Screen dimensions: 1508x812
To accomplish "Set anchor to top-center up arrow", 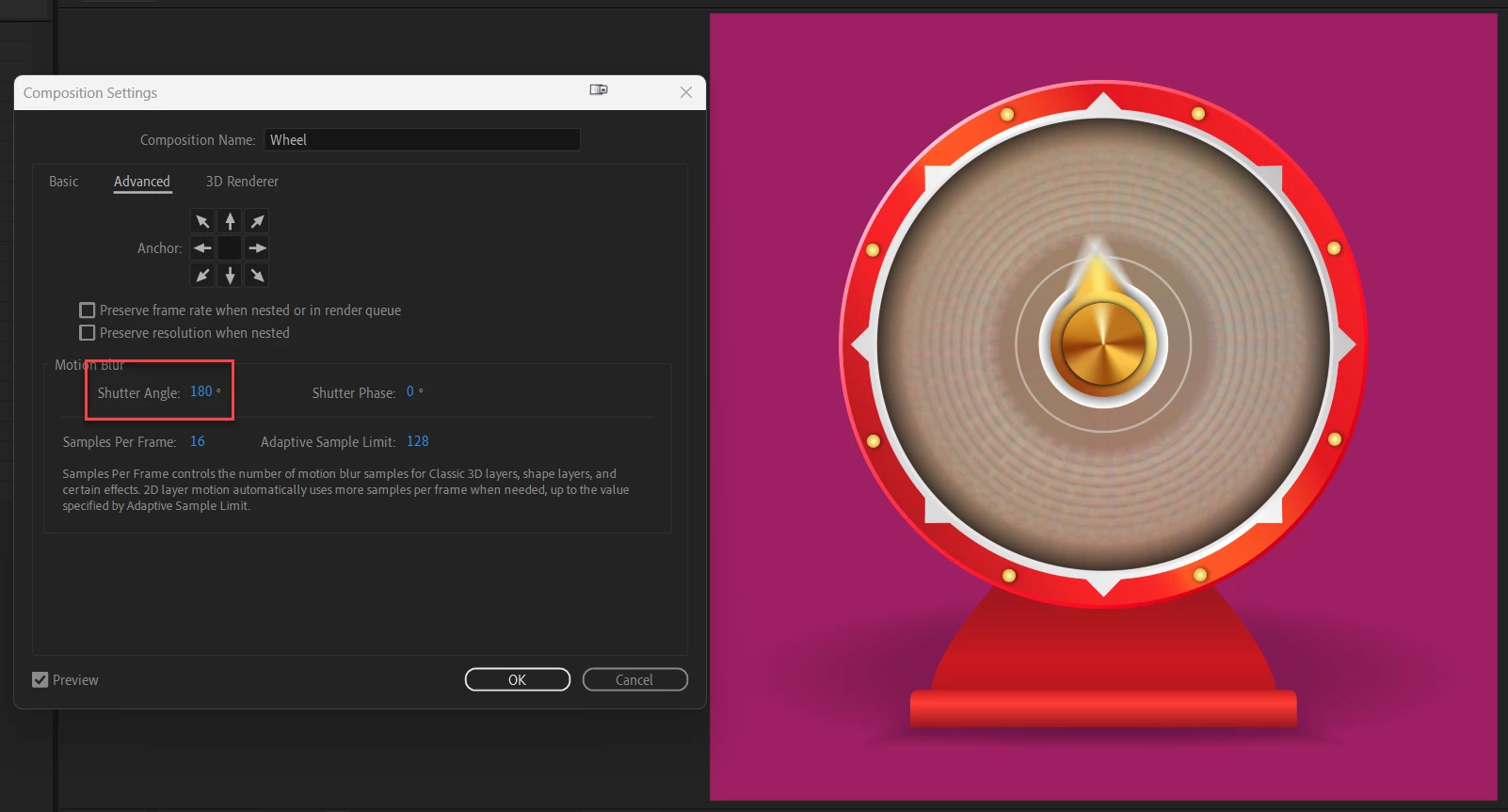I will coord(230,221).
